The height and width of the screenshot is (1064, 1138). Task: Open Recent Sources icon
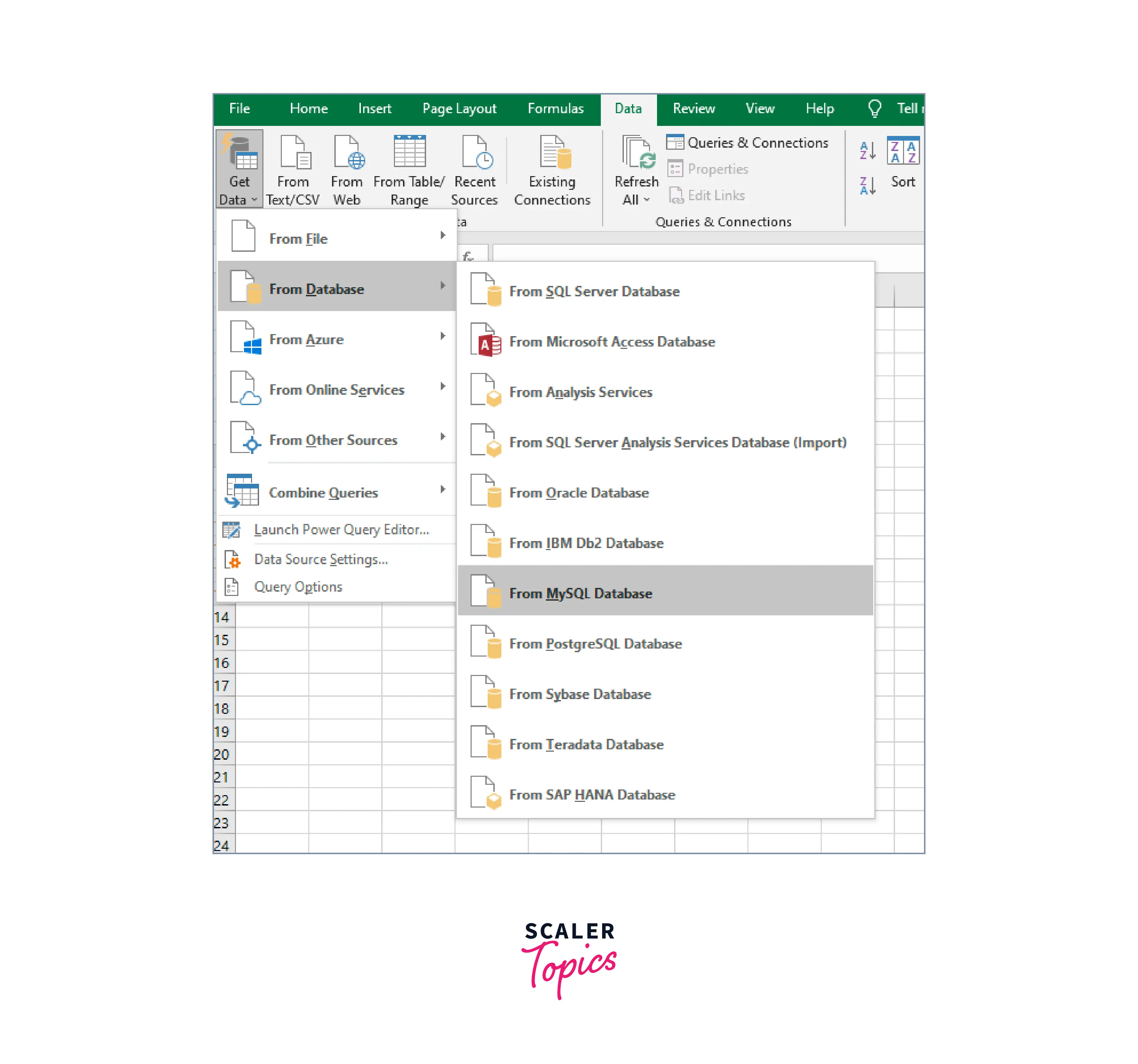(476, 152)
